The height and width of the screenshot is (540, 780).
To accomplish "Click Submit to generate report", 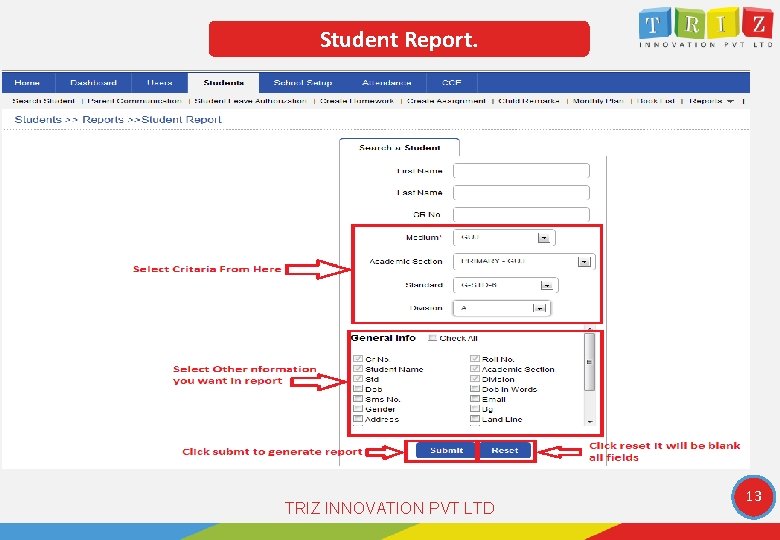I will tap(446, 450).
